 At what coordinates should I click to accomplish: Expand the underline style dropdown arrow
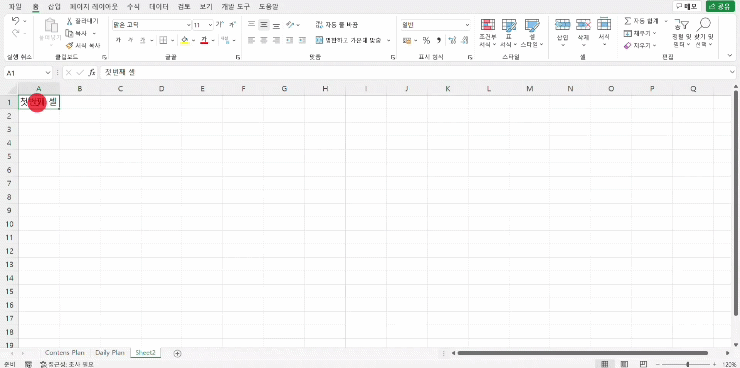[x=151, y=41]
